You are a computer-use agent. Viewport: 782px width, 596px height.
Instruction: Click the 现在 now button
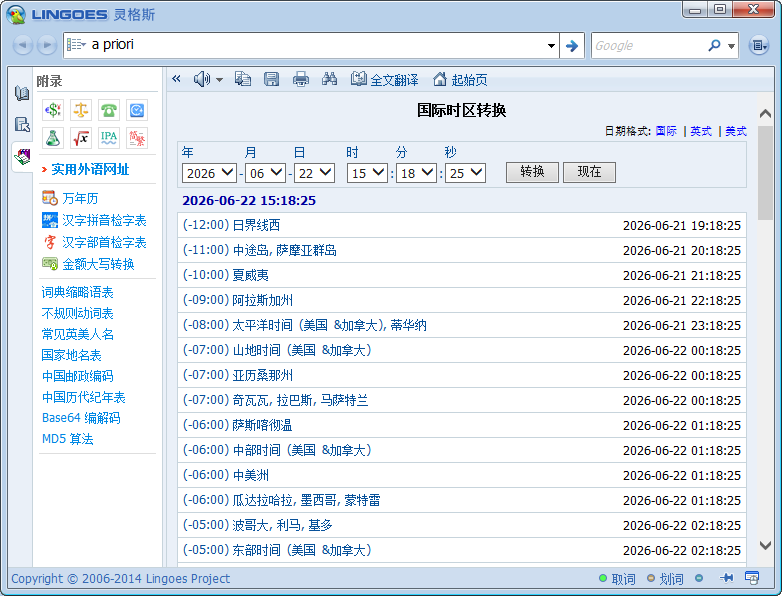coord(589,172)
